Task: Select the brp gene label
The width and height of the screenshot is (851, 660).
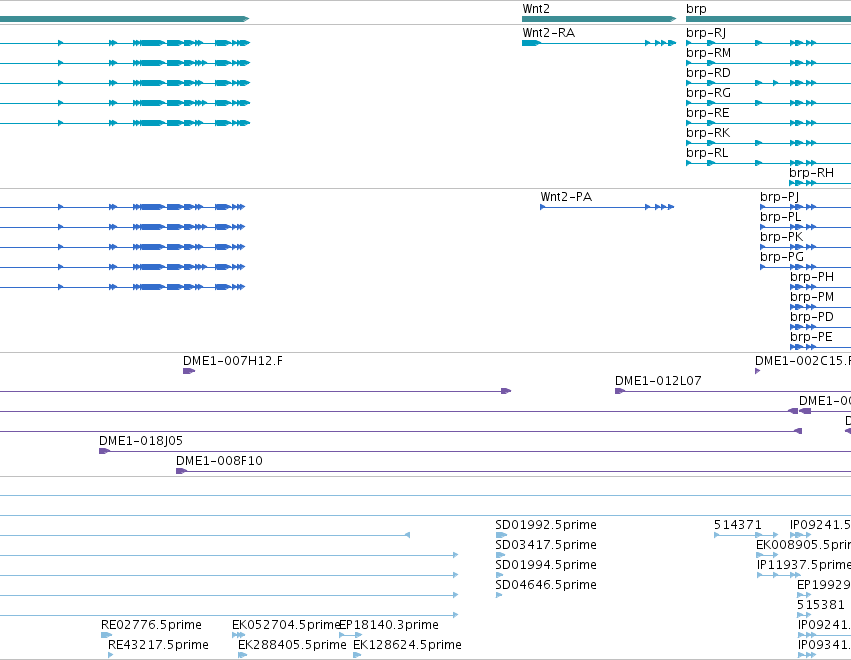Action: pos(696,9)
